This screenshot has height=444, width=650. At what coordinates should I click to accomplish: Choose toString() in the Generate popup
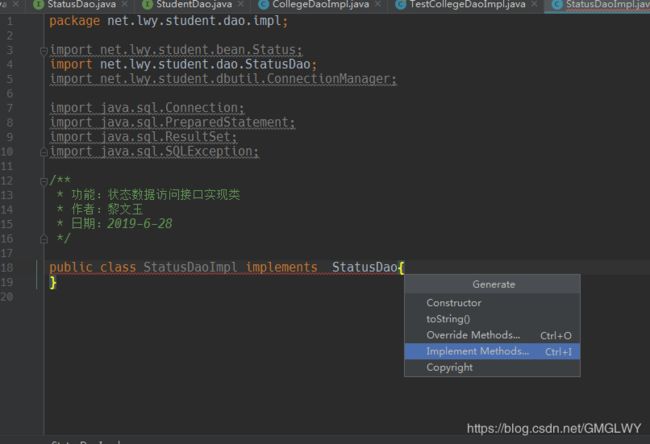492,319
